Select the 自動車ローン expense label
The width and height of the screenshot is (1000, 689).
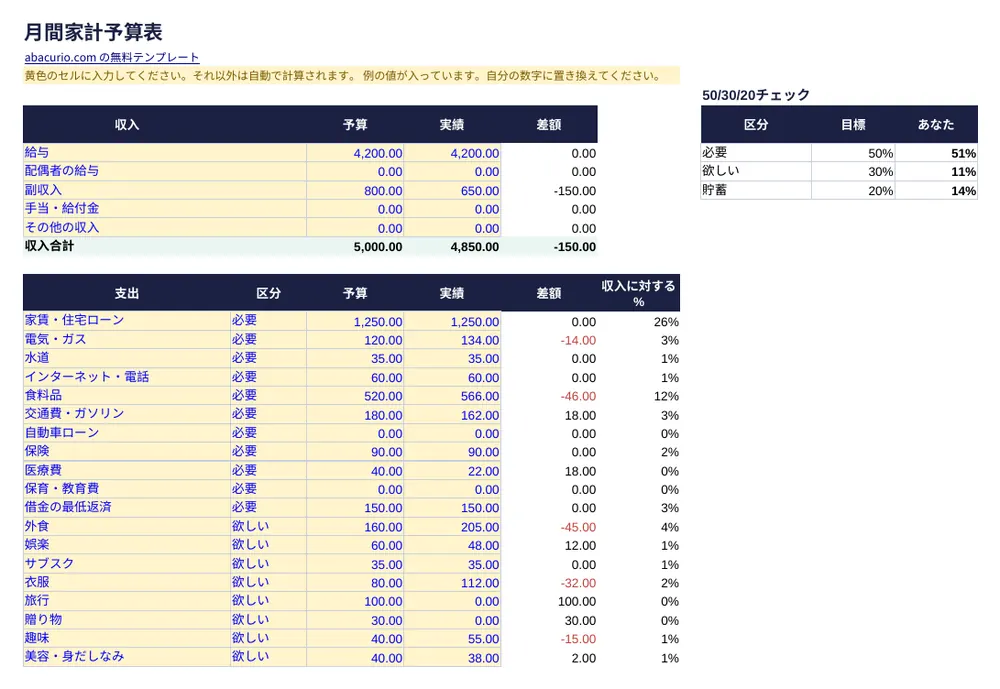[x=127, y=433]
